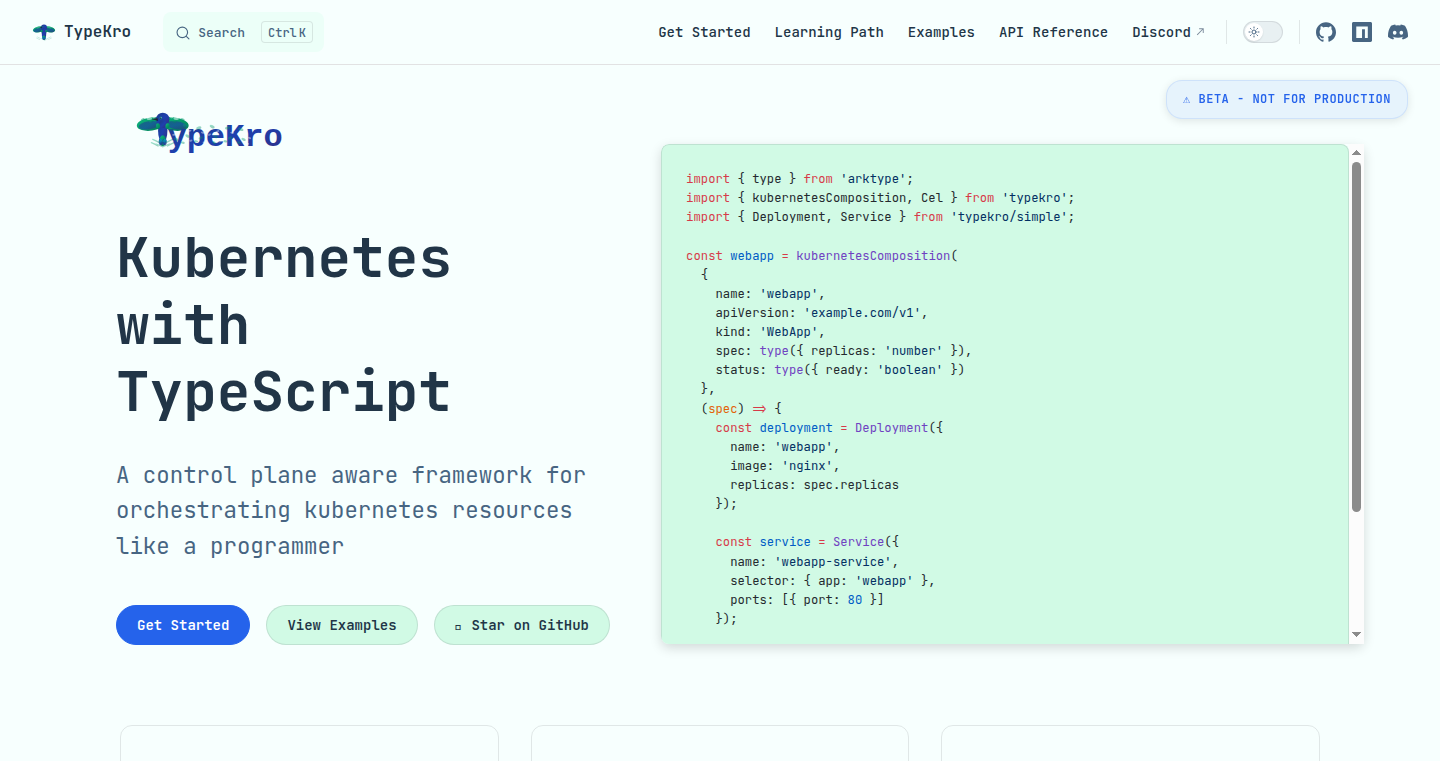Open the Search box
The image size is (1440, 761).
(244, 32)
